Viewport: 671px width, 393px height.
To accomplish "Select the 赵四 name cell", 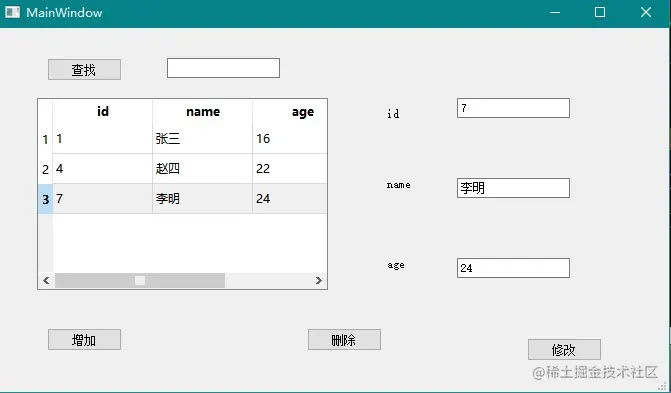I will (202, 169).
